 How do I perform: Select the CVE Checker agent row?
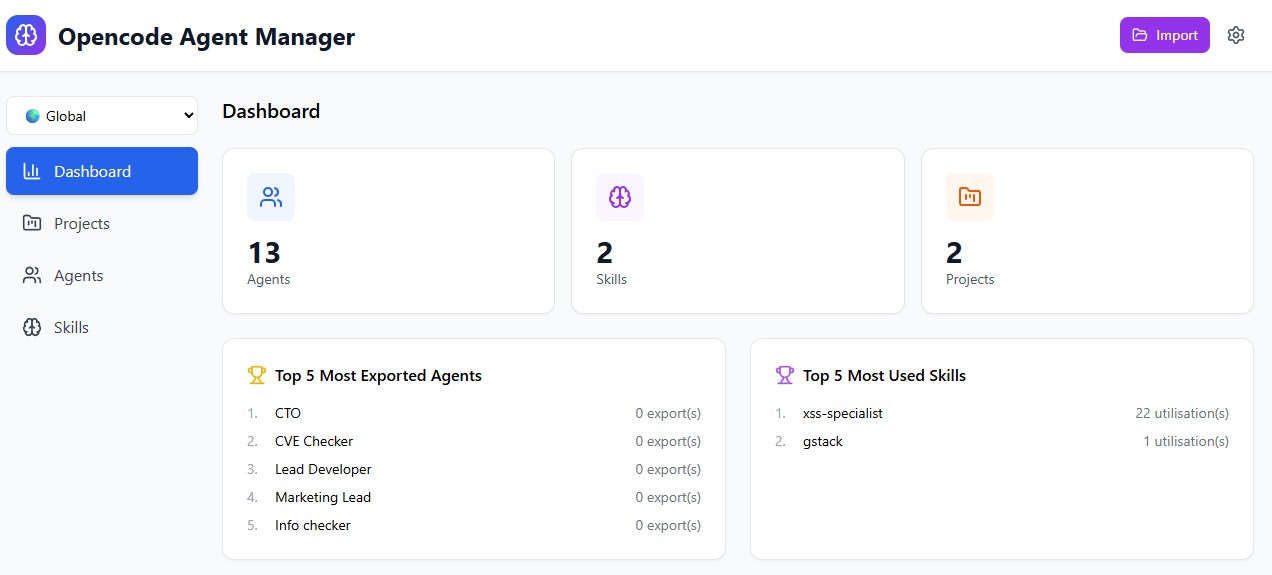pyautogui.click(x=474, y=441)
